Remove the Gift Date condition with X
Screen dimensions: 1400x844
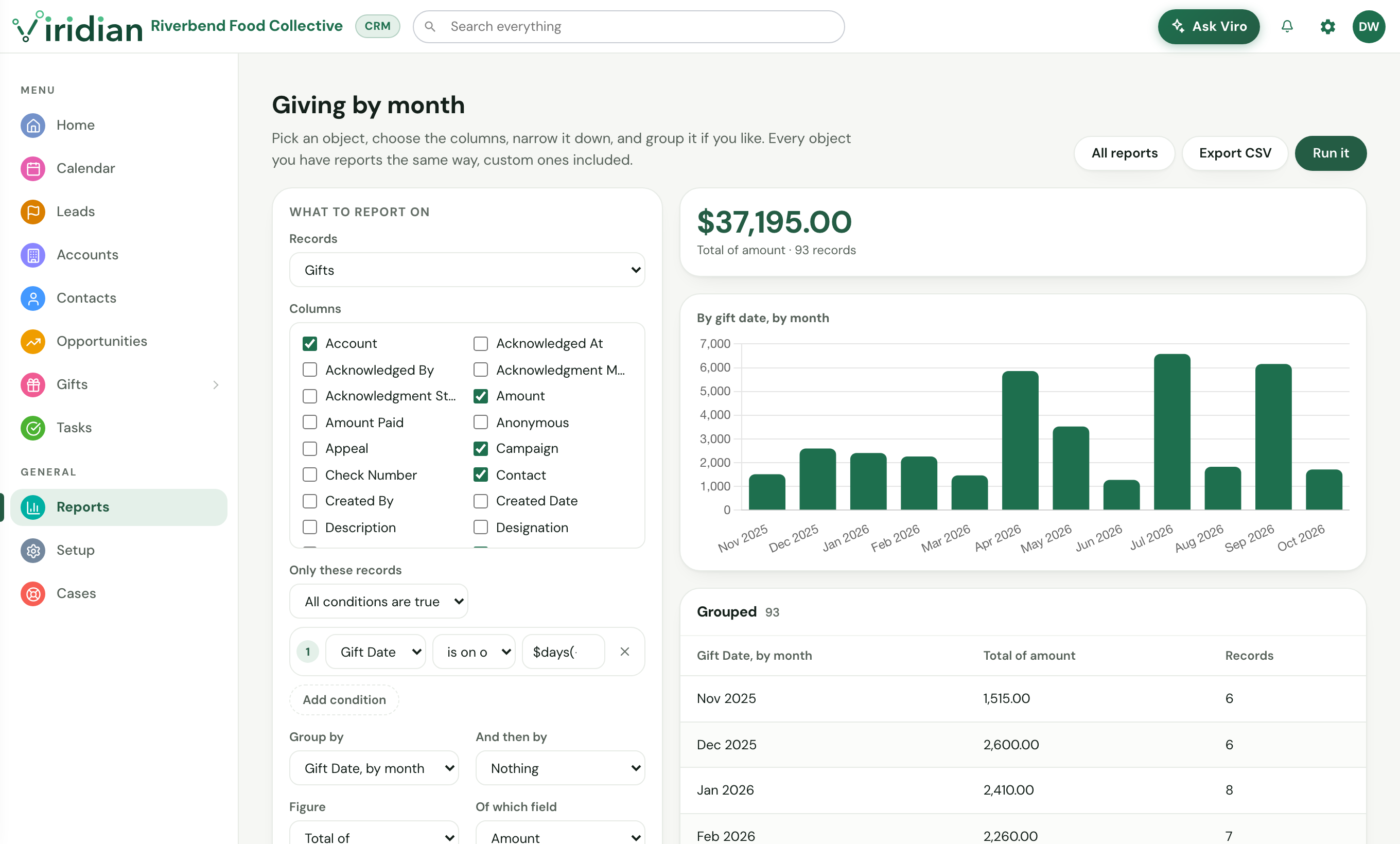624,652
